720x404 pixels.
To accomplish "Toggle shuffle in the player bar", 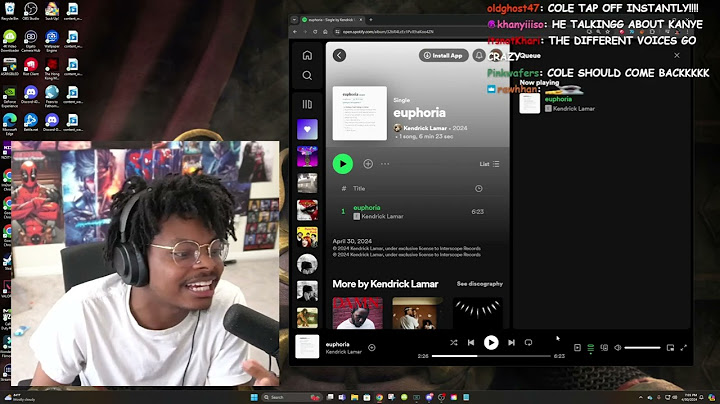I will click(x=454, y=342).
